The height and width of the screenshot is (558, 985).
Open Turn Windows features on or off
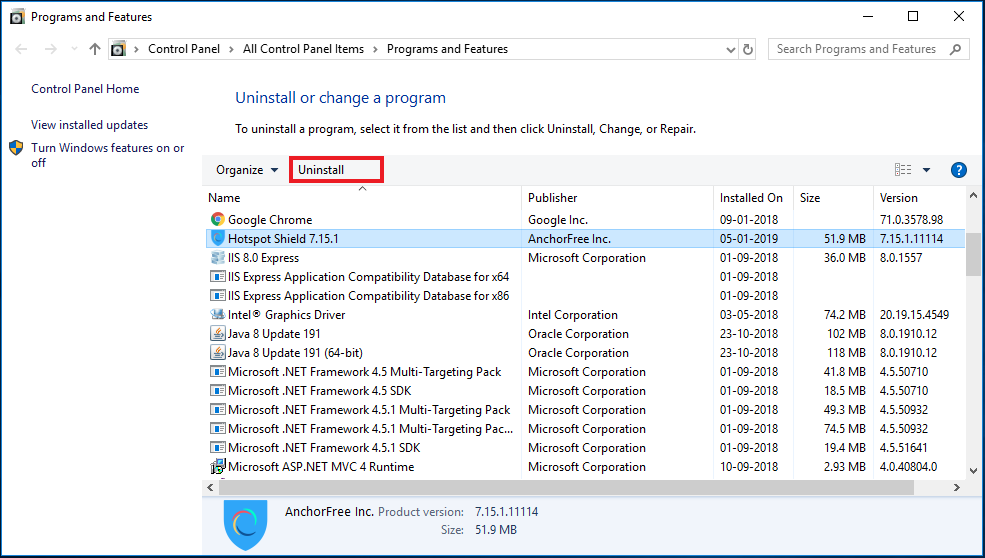pos(107,155)
